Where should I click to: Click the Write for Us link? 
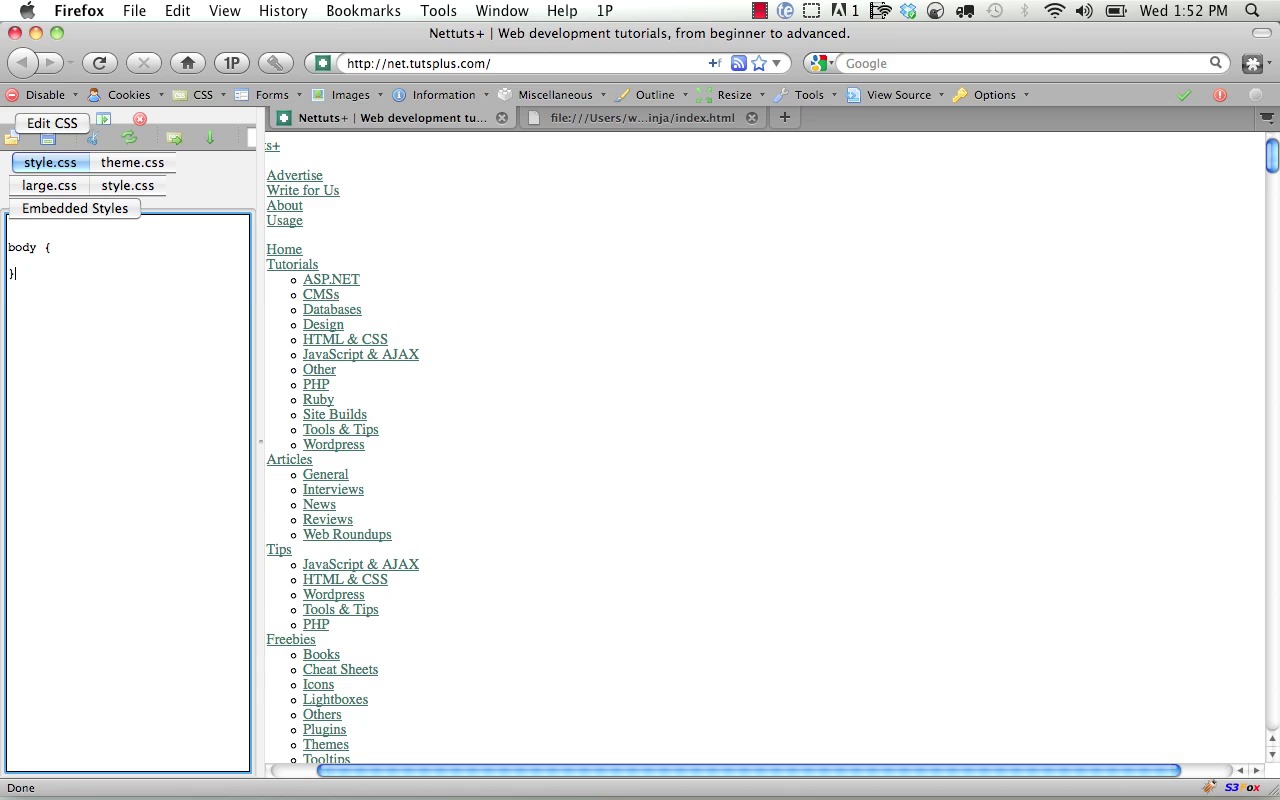coord(303,190)
